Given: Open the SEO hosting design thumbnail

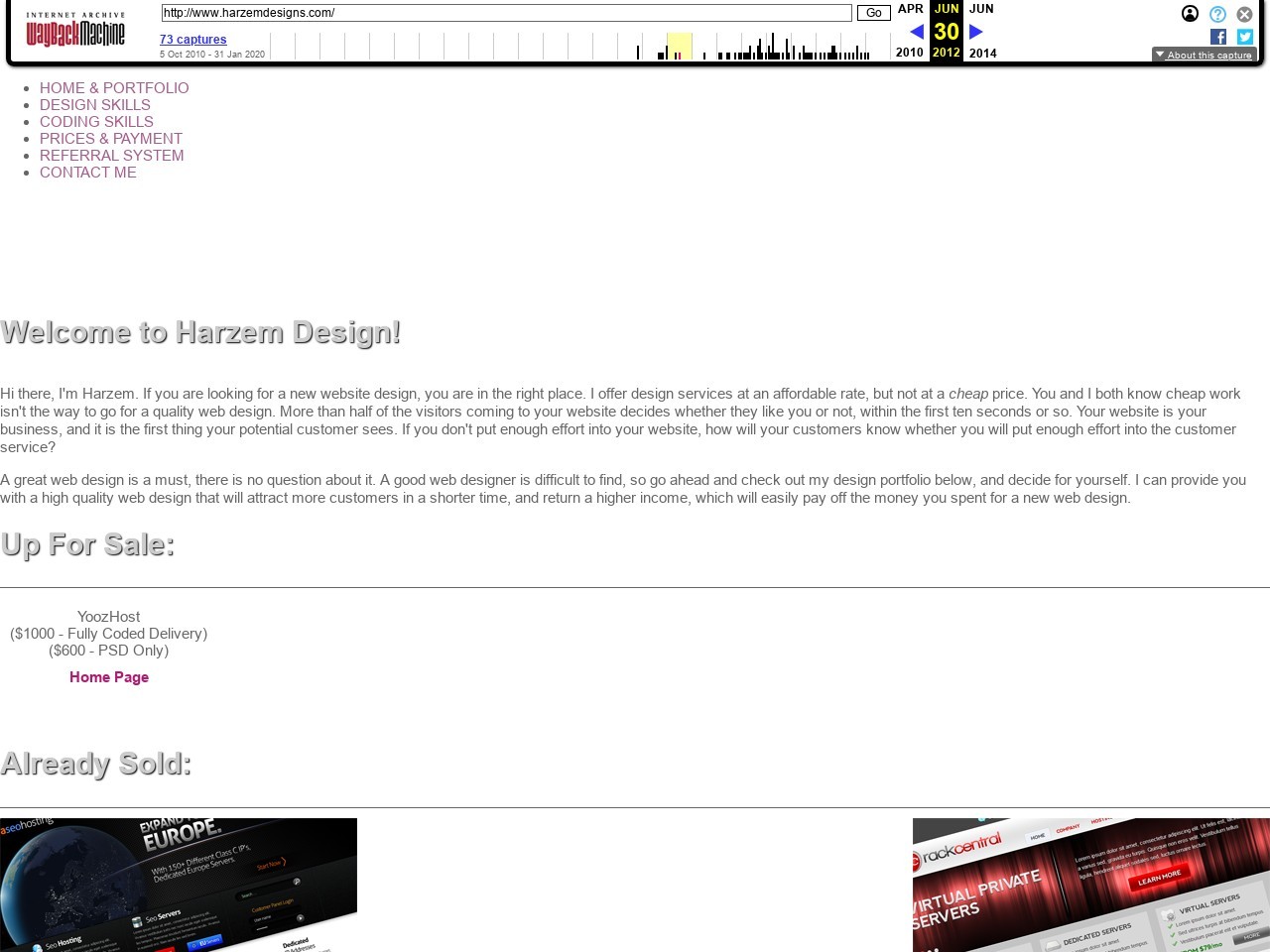Looking at the screenshot, I should pyautogui.click(x=179, y=885).
